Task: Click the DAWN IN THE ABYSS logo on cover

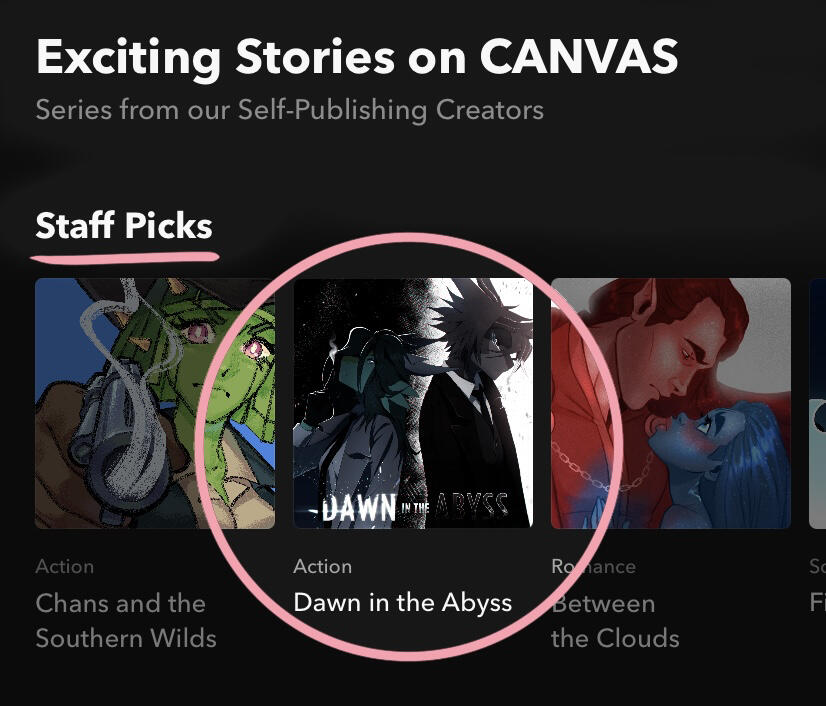Action: coord(414,506)
